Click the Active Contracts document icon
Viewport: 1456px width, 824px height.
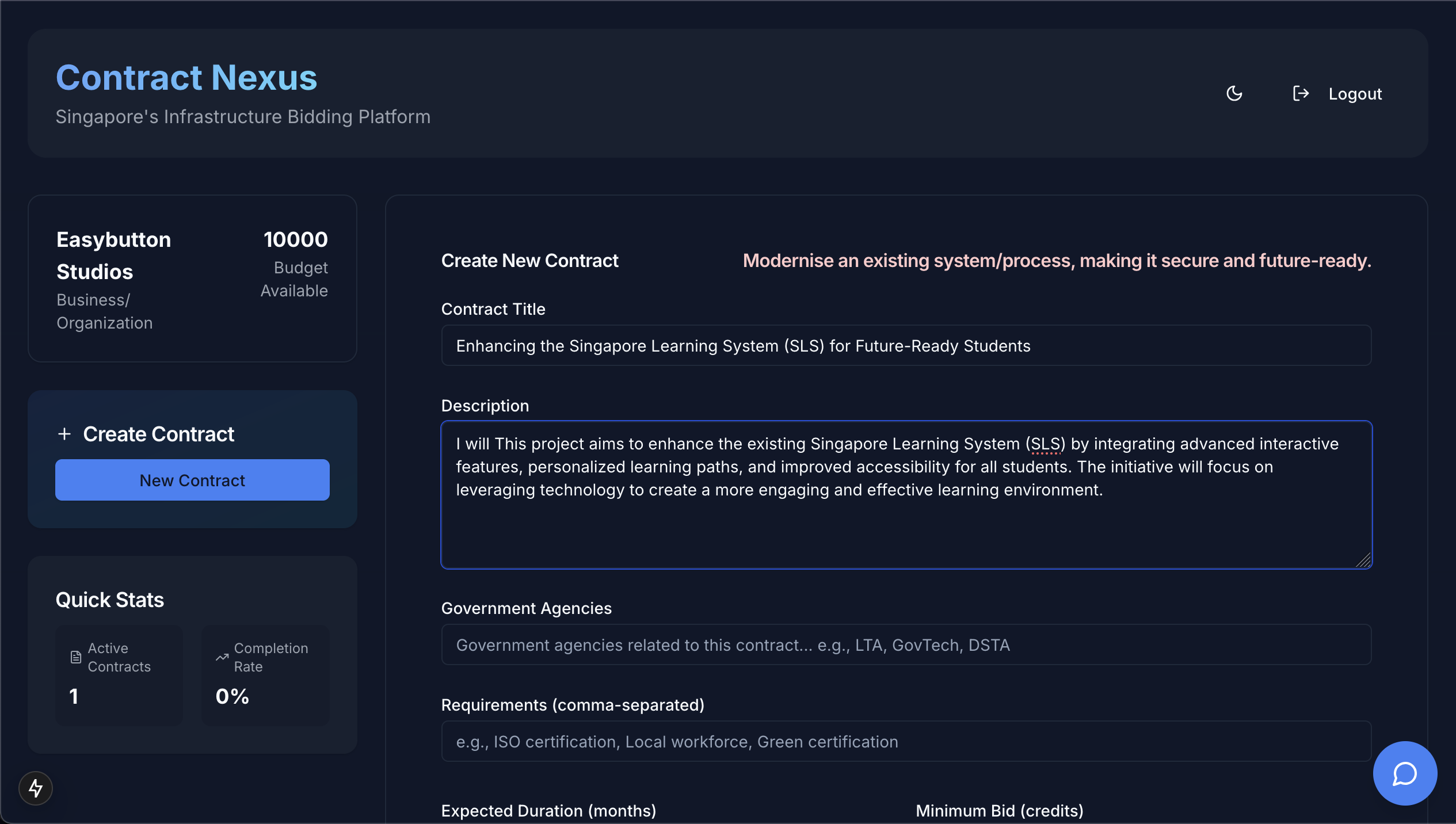(75, 657)
